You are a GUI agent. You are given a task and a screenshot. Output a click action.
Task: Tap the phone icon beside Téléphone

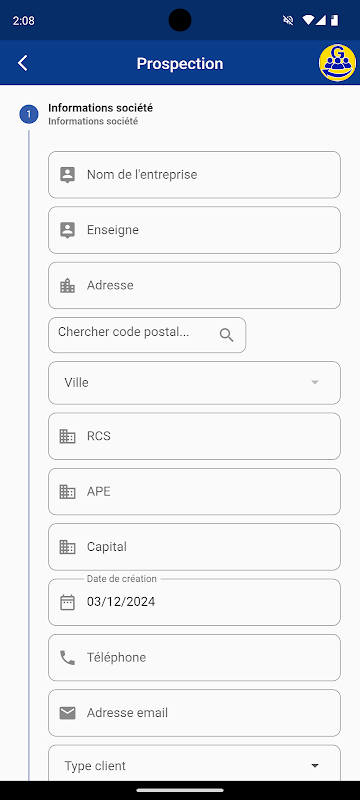67,658
